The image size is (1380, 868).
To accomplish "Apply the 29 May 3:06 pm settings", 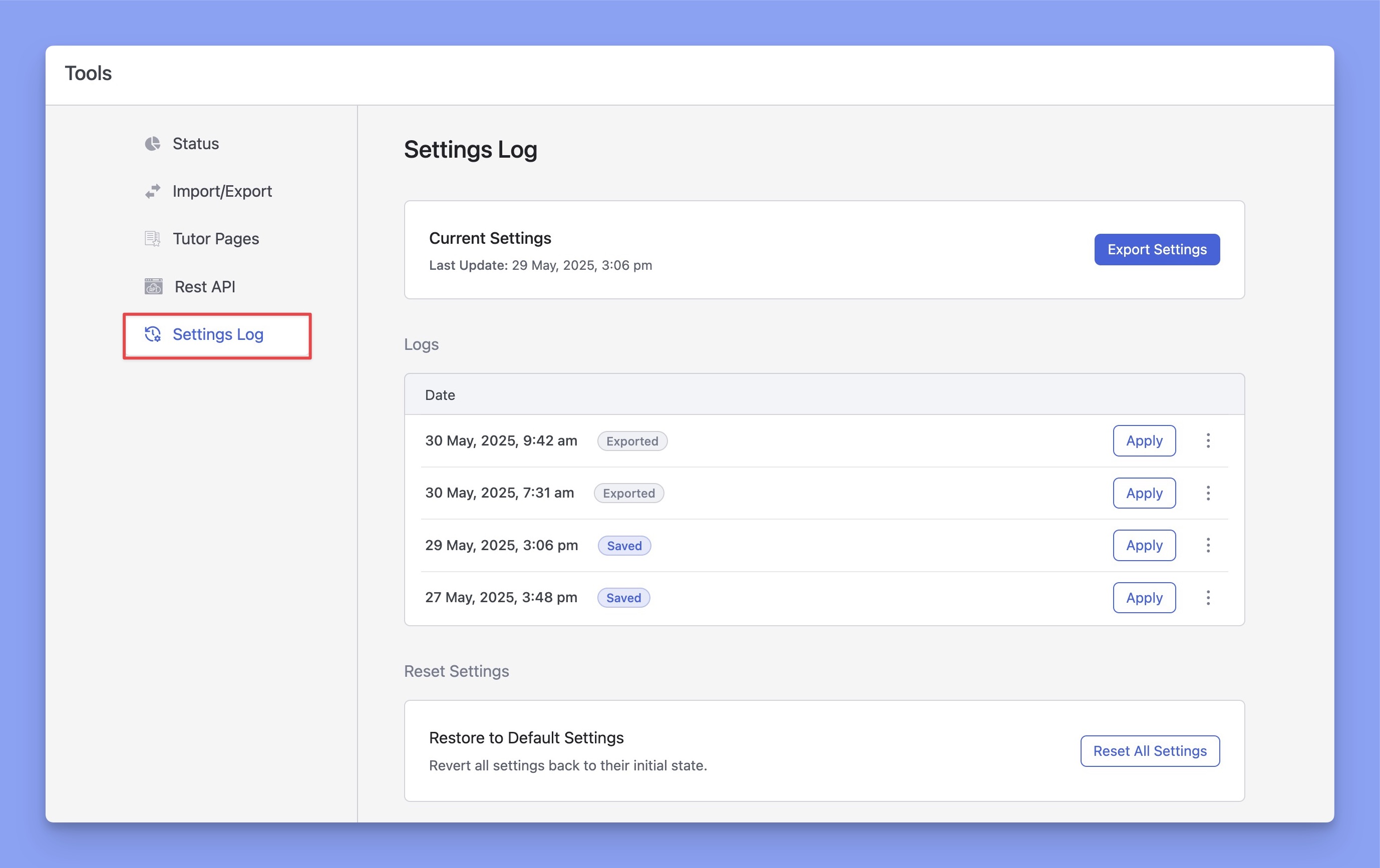I will click(x=1144, y=546).
